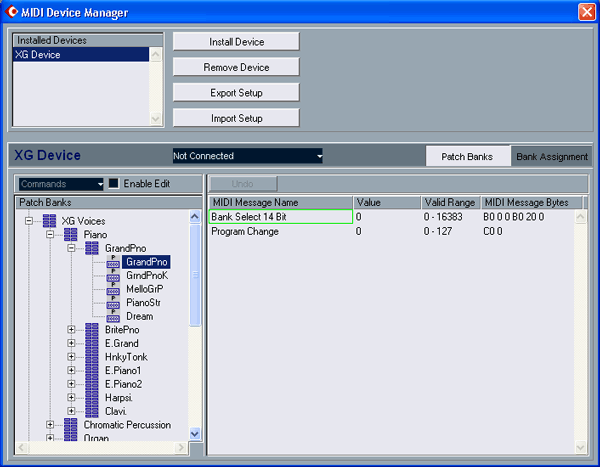Image resolution: width=600 pixels, height=467 pixels.
Task: Click the HnkyTonk bank icon
Action: tap(92, 357)
